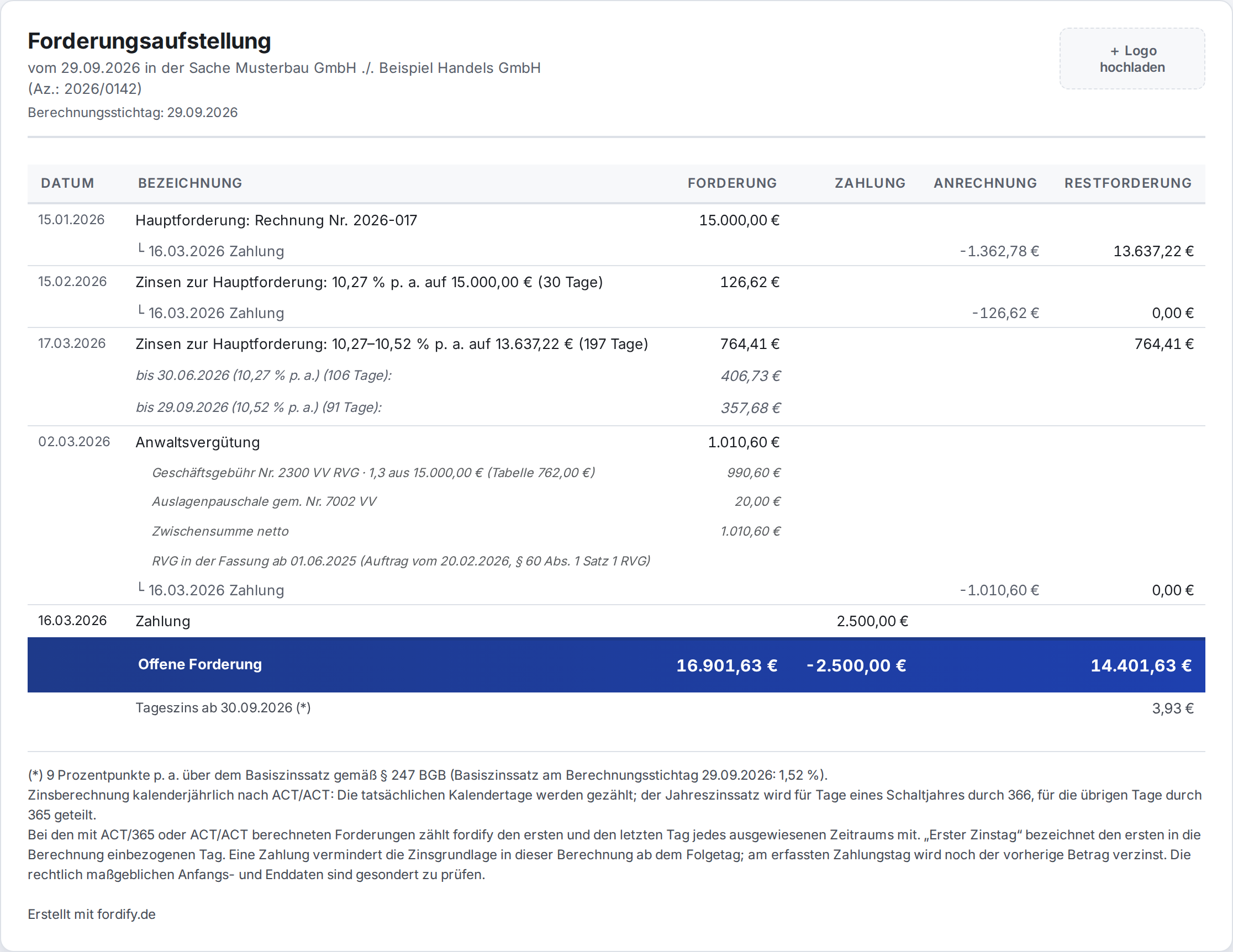Viewport: 1233px width, 952px height.
Task: Click the Logo hochladen upload box
Action: [1132, 59]
